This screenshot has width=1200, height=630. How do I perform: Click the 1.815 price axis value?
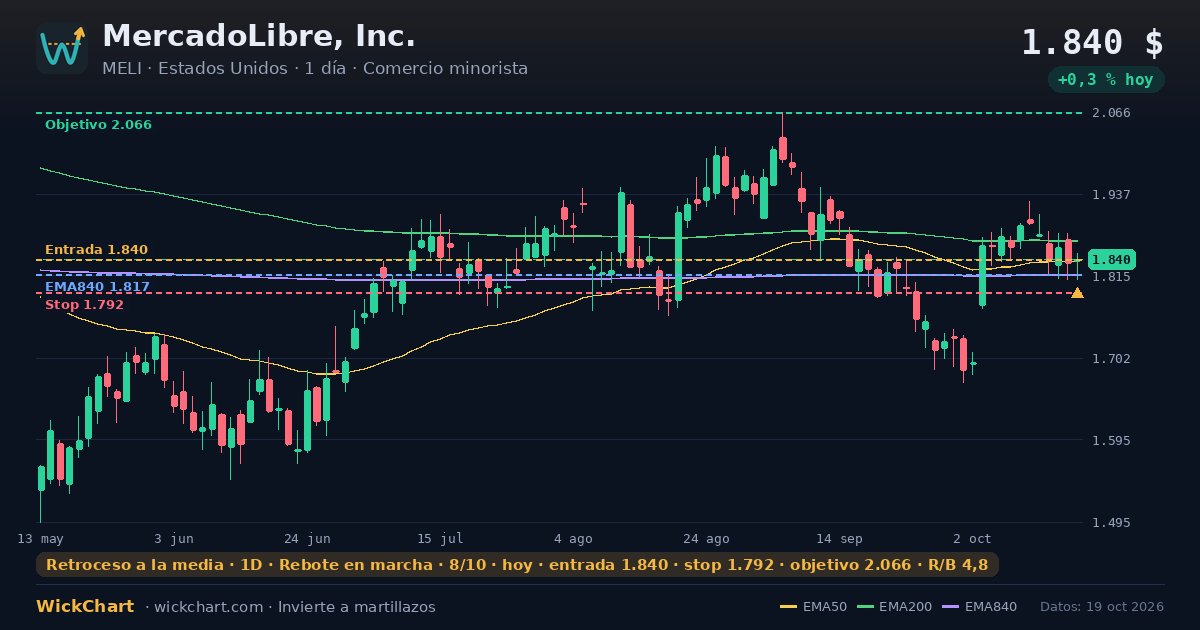[x=1111, y=277]
